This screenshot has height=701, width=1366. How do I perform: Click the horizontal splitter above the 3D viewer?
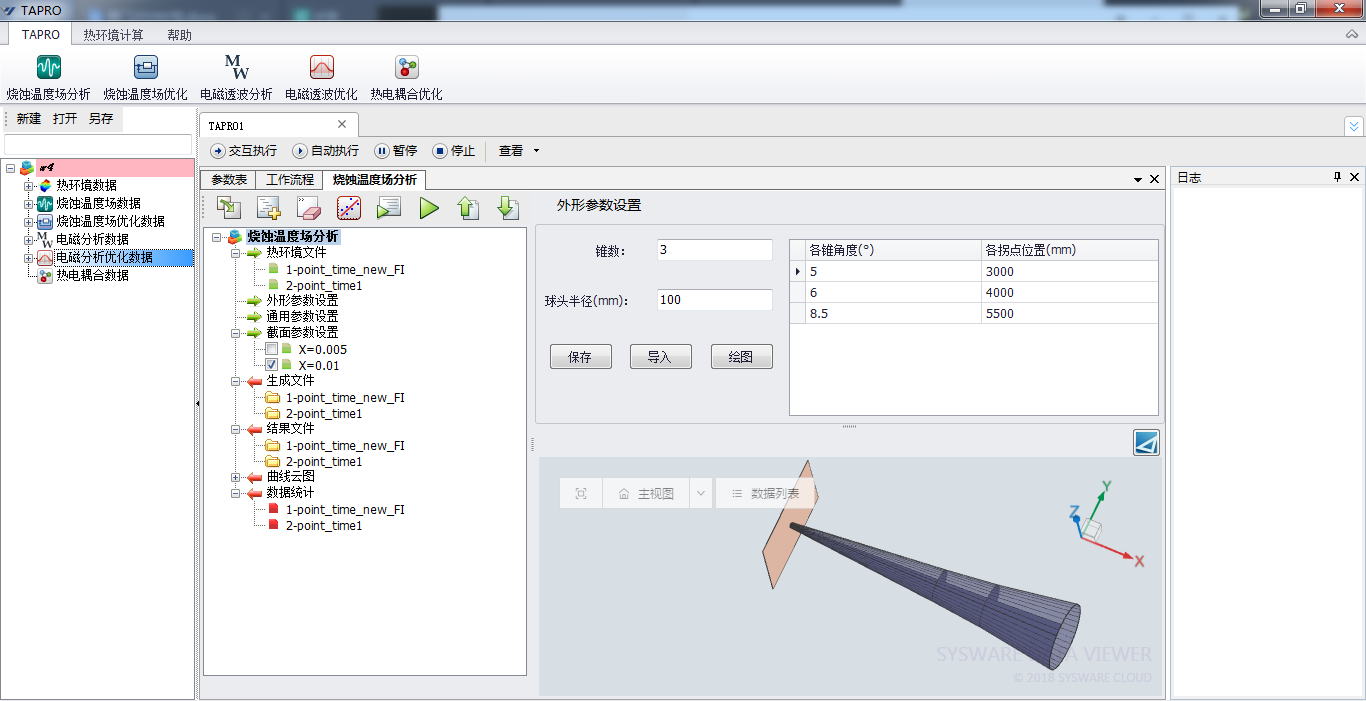tap(849, 427)
